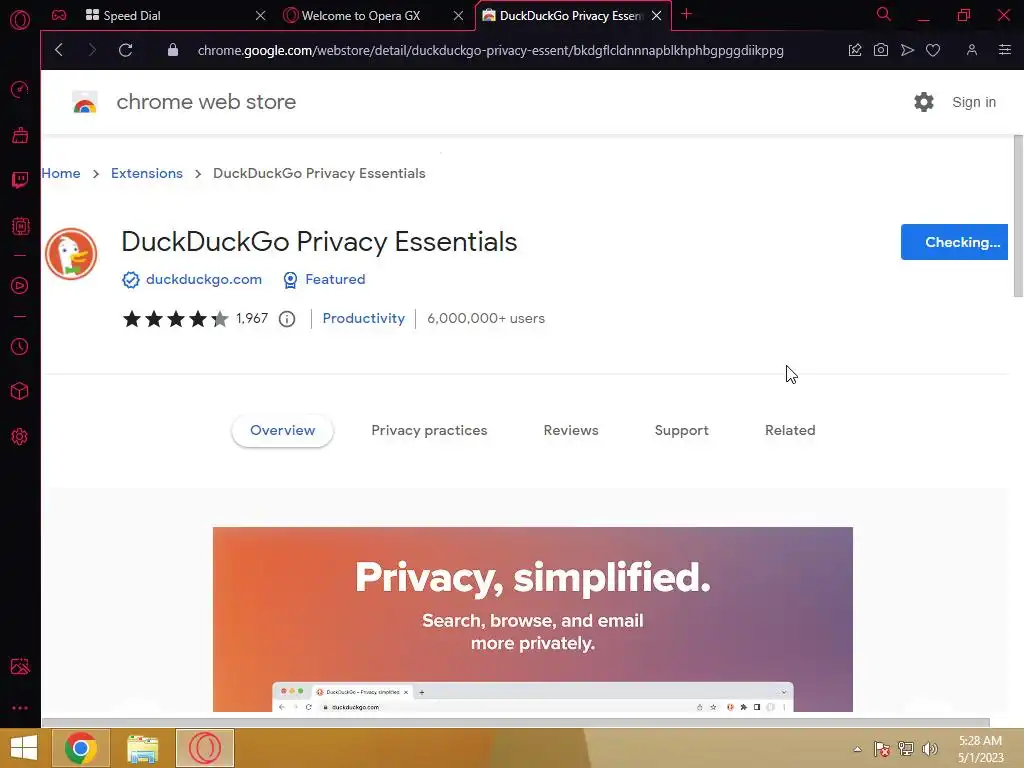Open Twitch panel in sidebar
The height and width of the screenshot is (768, 1024).
point(20,180)
